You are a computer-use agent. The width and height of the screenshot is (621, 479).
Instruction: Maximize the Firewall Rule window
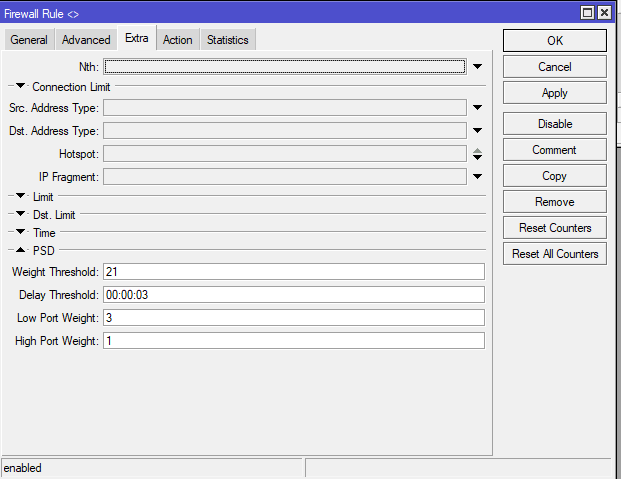(587, 13)
